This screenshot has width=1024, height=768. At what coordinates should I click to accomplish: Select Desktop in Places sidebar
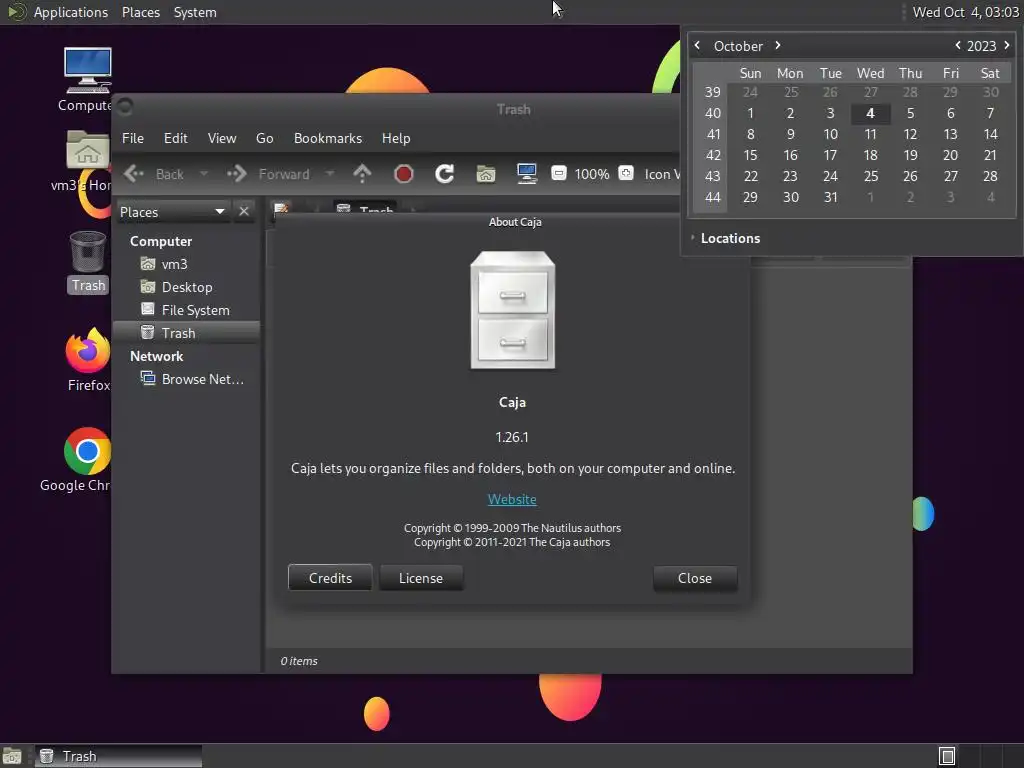[186, 287]
